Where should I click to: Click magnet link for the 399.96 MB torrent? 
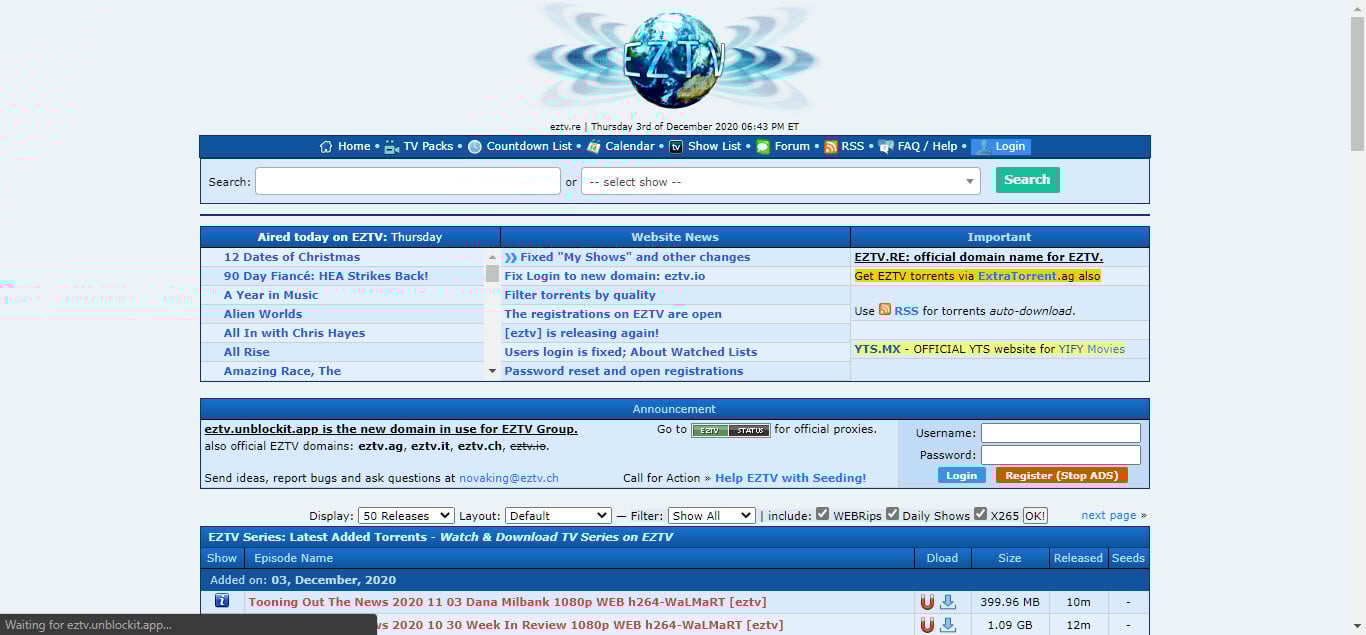[927, 602]
